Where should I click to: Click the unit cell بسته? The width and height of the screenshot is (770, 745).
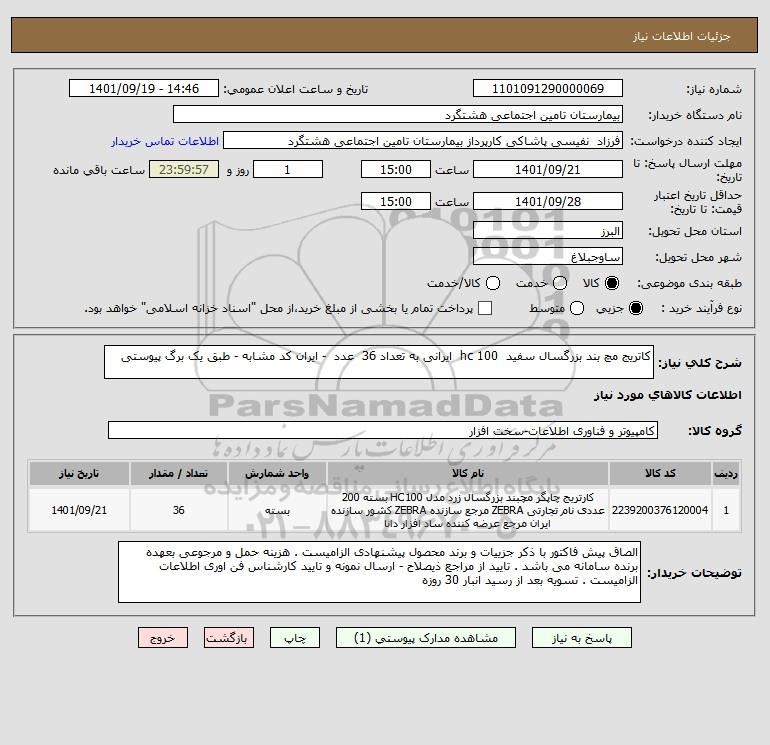(x=277, y=510)
